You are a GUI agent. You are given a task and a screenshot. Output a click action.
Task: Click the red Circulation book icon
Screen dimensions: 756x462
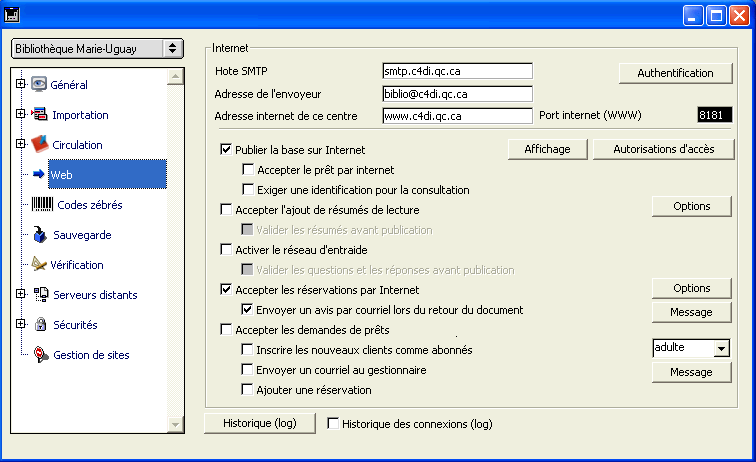click(40, 145)
